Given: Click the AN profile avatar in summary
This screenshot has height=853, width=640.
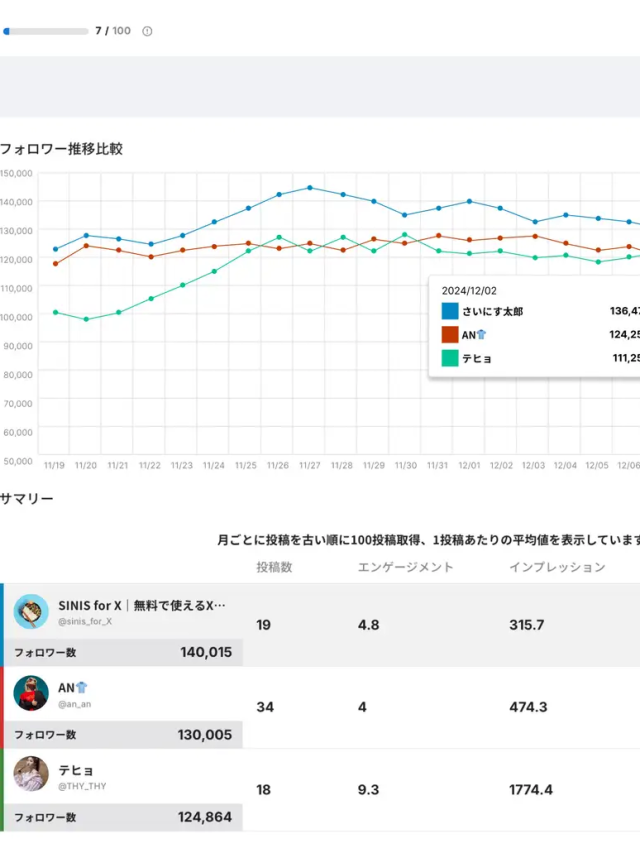Looking at the screenshot, I should [31, 693].
